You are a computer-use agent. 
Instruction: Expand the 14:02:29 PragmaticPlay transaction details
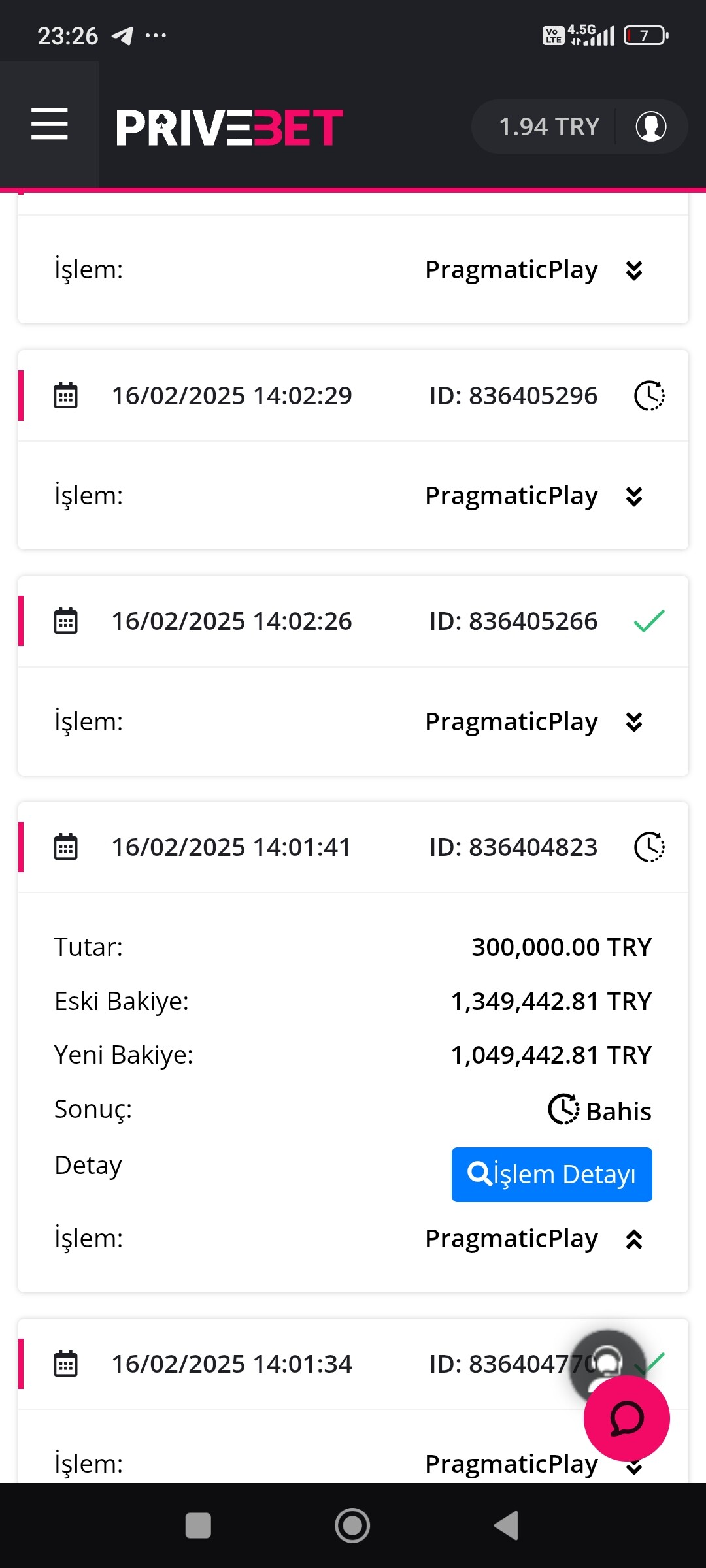point(633,497)
